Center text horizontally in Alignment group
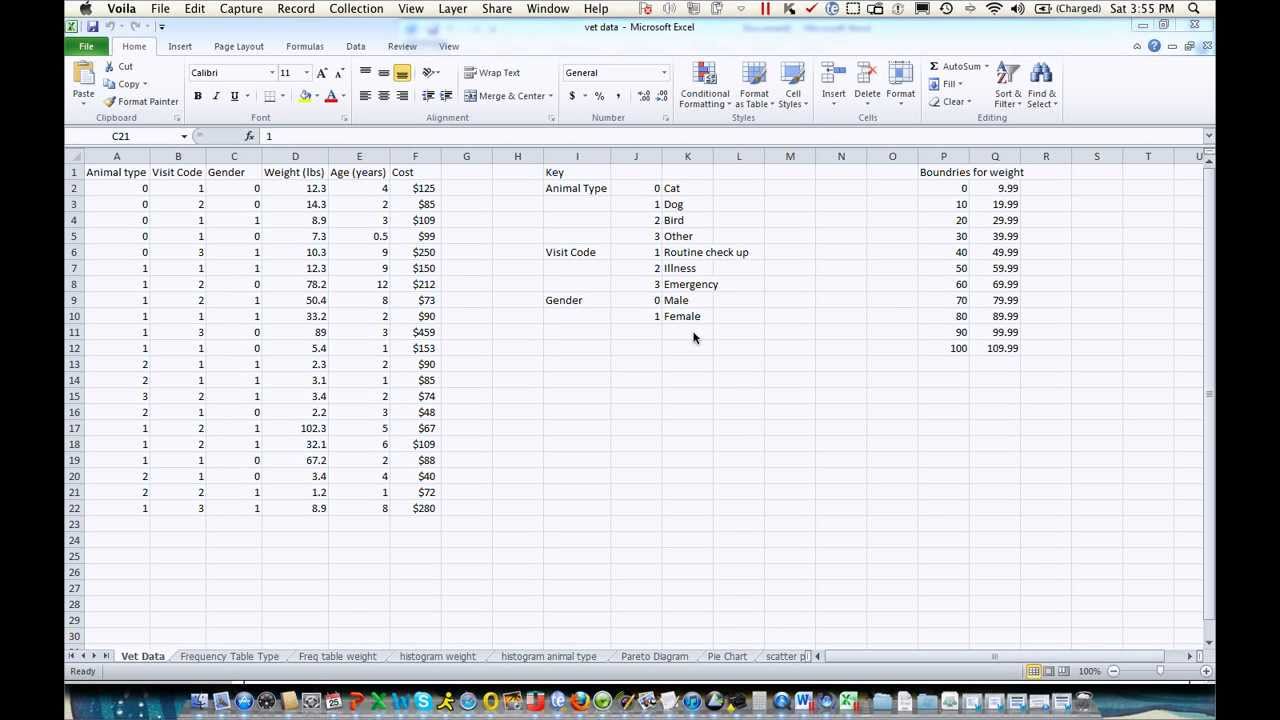 383,97
